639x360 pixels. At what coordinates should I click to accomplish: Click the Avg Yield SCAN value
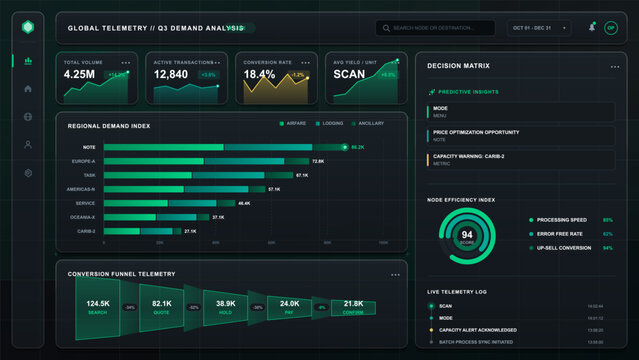click(x=349, y=74)
